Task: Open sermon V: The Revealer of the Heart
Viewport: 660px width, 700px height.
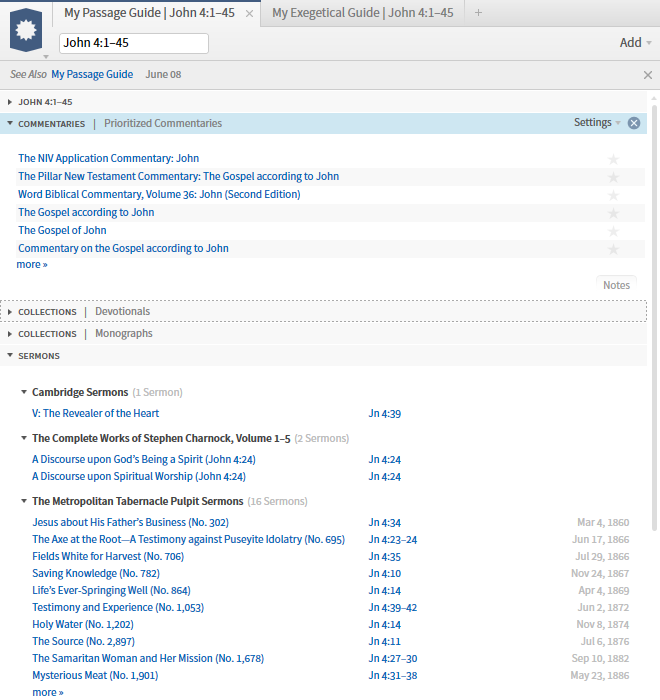Action: click(x=96, y=413)
